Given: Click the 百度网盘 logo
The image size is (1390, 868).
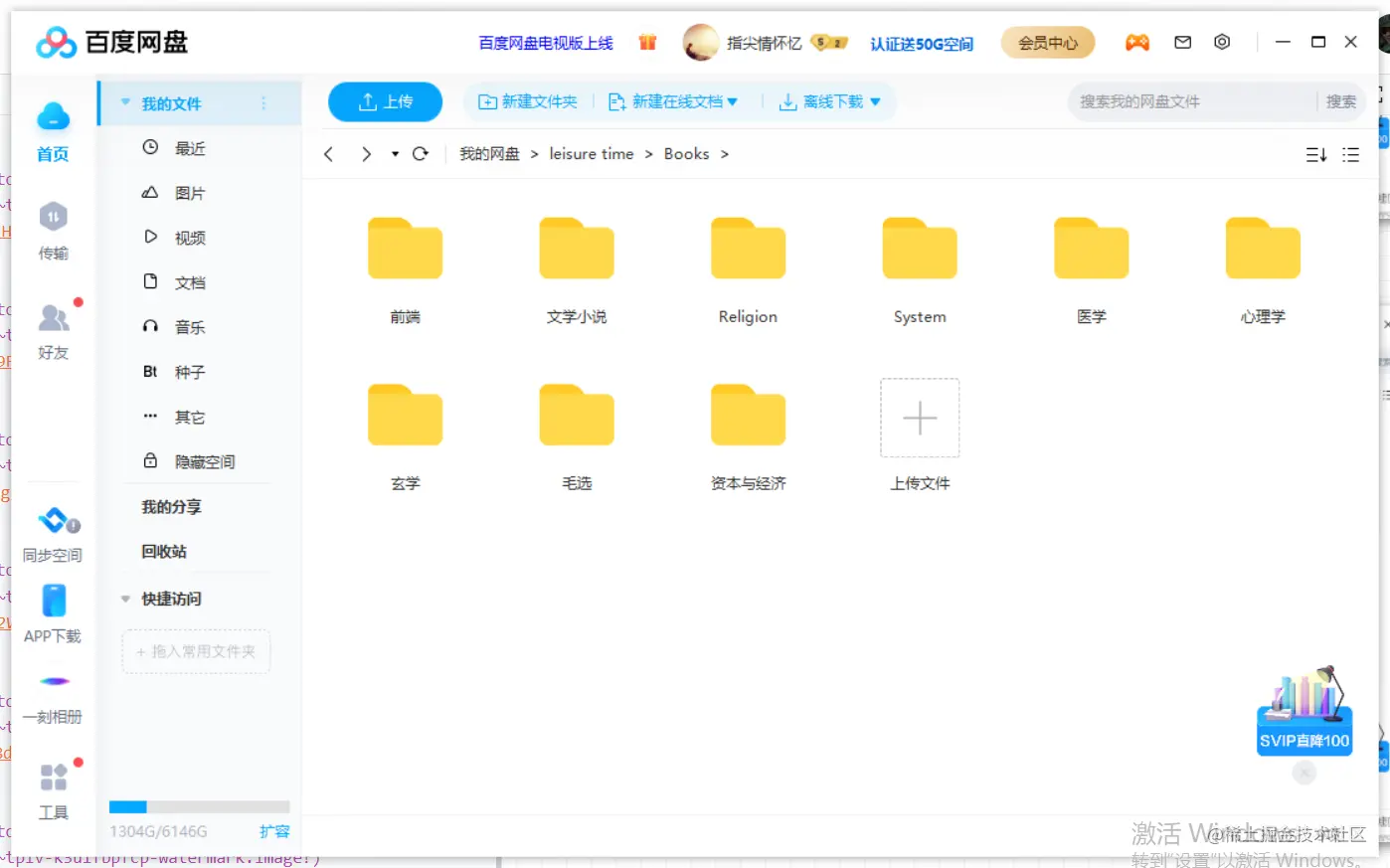Looking at the screenshot, I should (111, 42).
